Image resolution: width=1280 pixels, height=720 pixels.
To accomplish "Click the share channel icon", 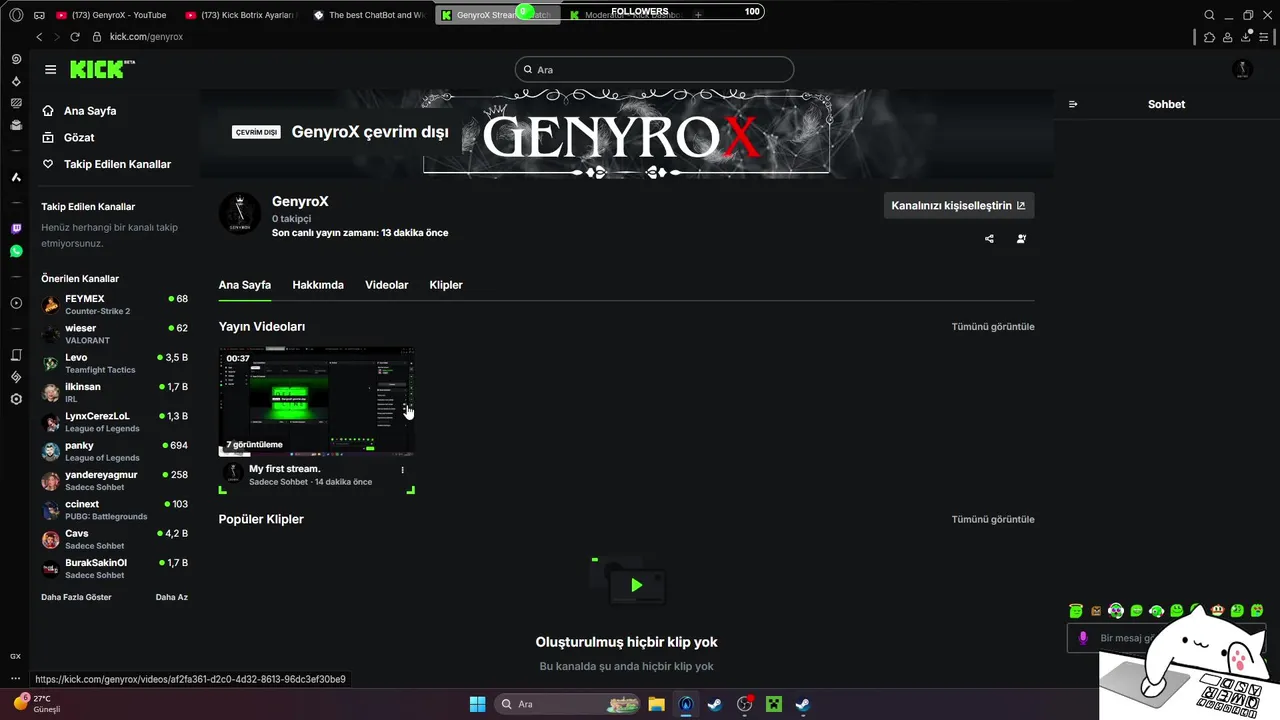I will tap(989, 239).
